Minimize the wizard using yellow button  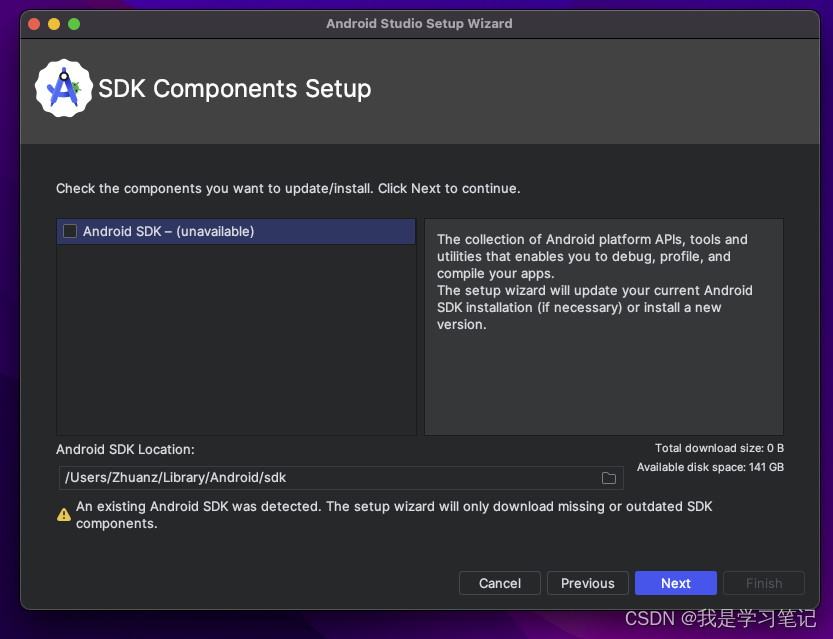click(x=54, y=24)
